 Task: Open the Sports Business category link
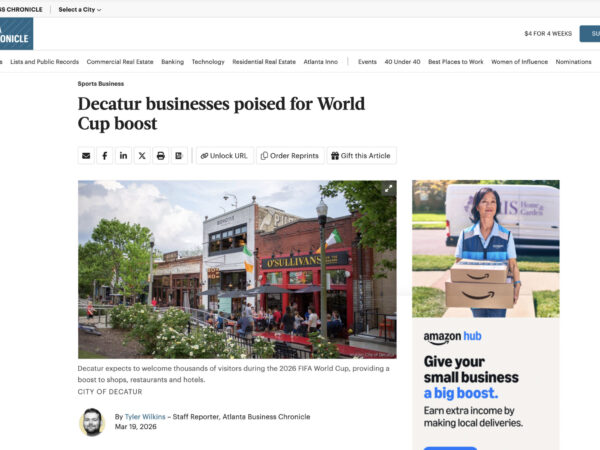pyautogui.click(x=101, y=84)
